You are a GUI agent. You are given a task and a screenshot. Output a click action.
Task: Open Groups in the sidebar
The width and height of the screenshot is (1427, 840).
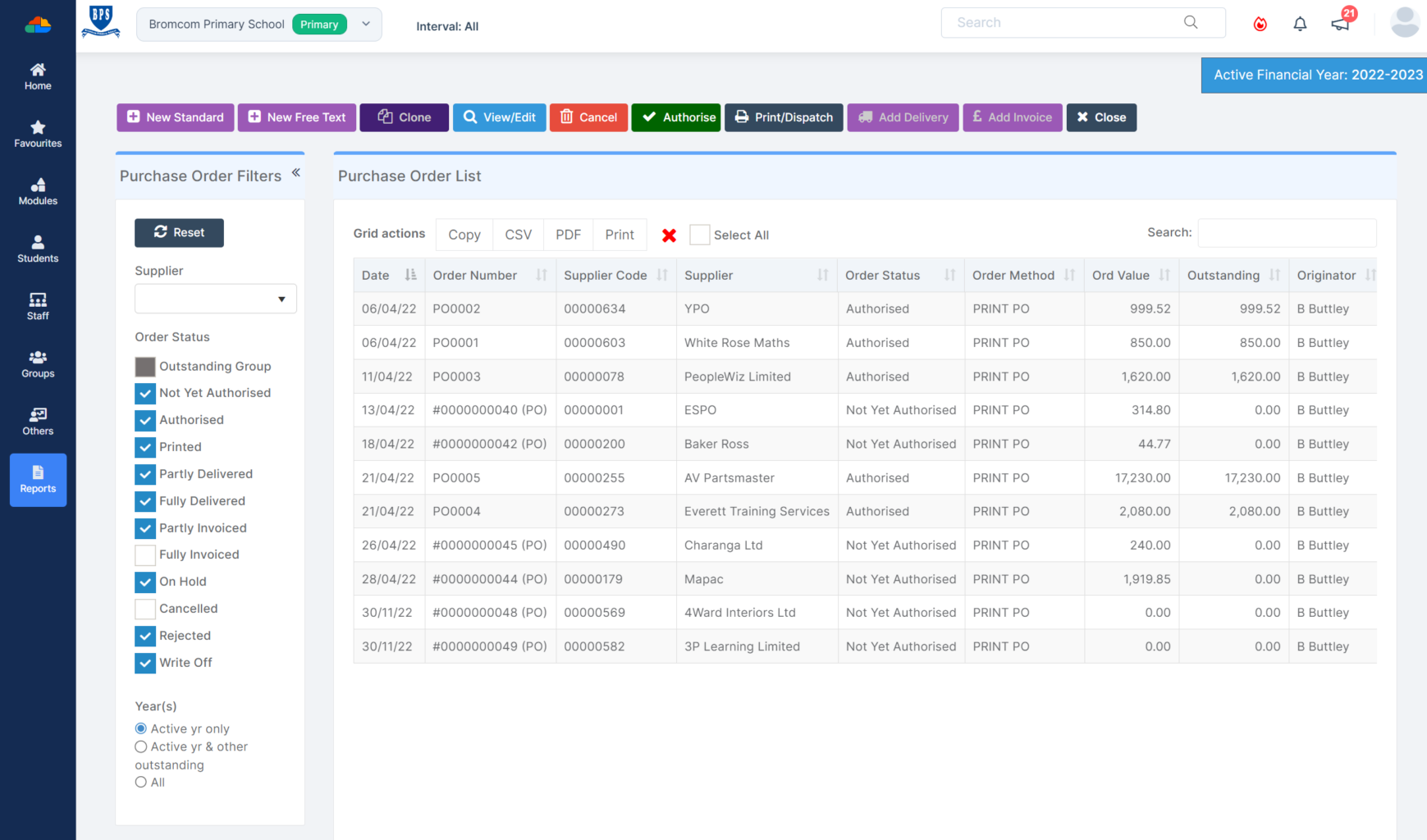[x=38, y=363]
